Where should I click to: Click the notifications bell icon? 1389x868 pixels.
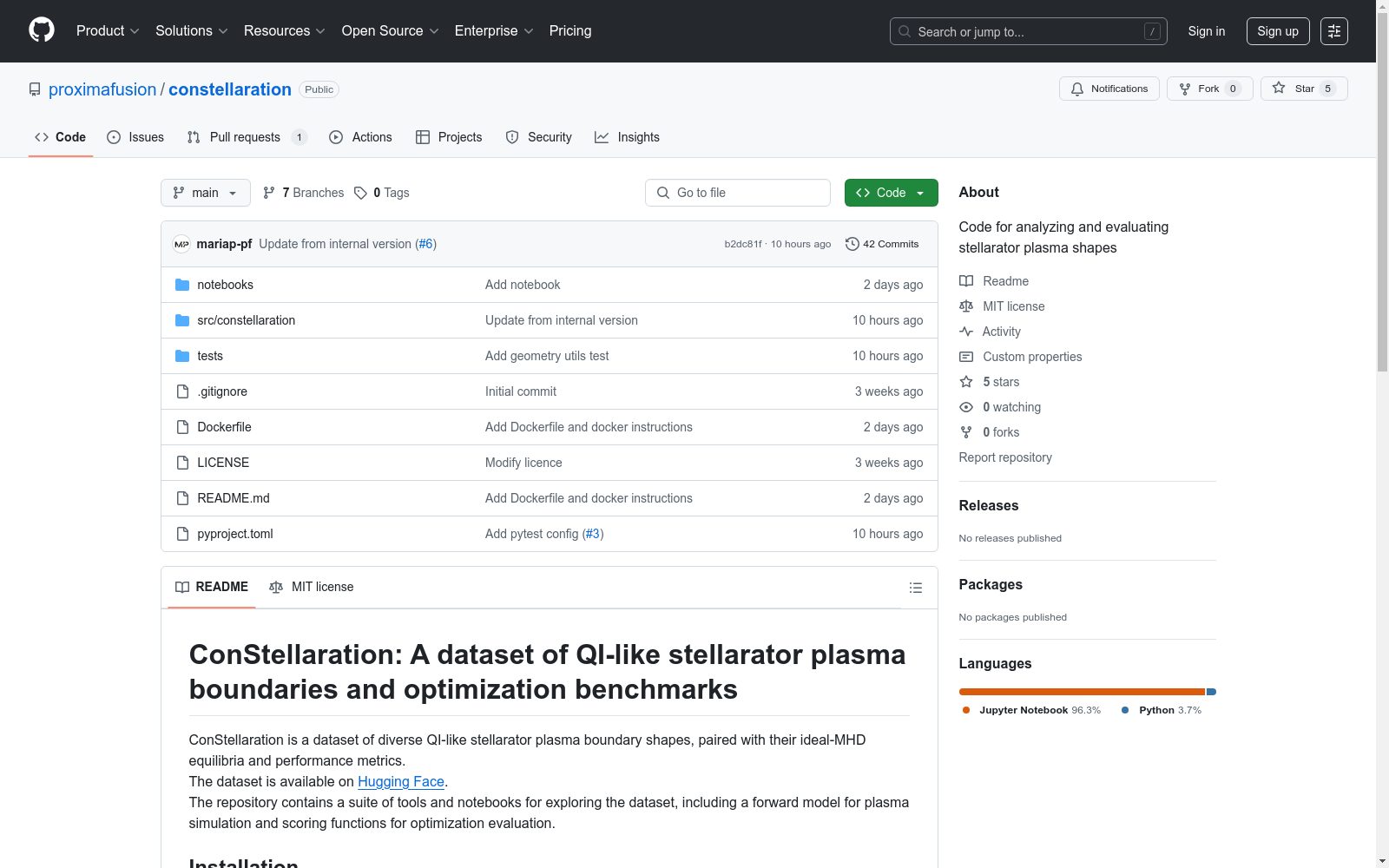[x=1077, y=89]
